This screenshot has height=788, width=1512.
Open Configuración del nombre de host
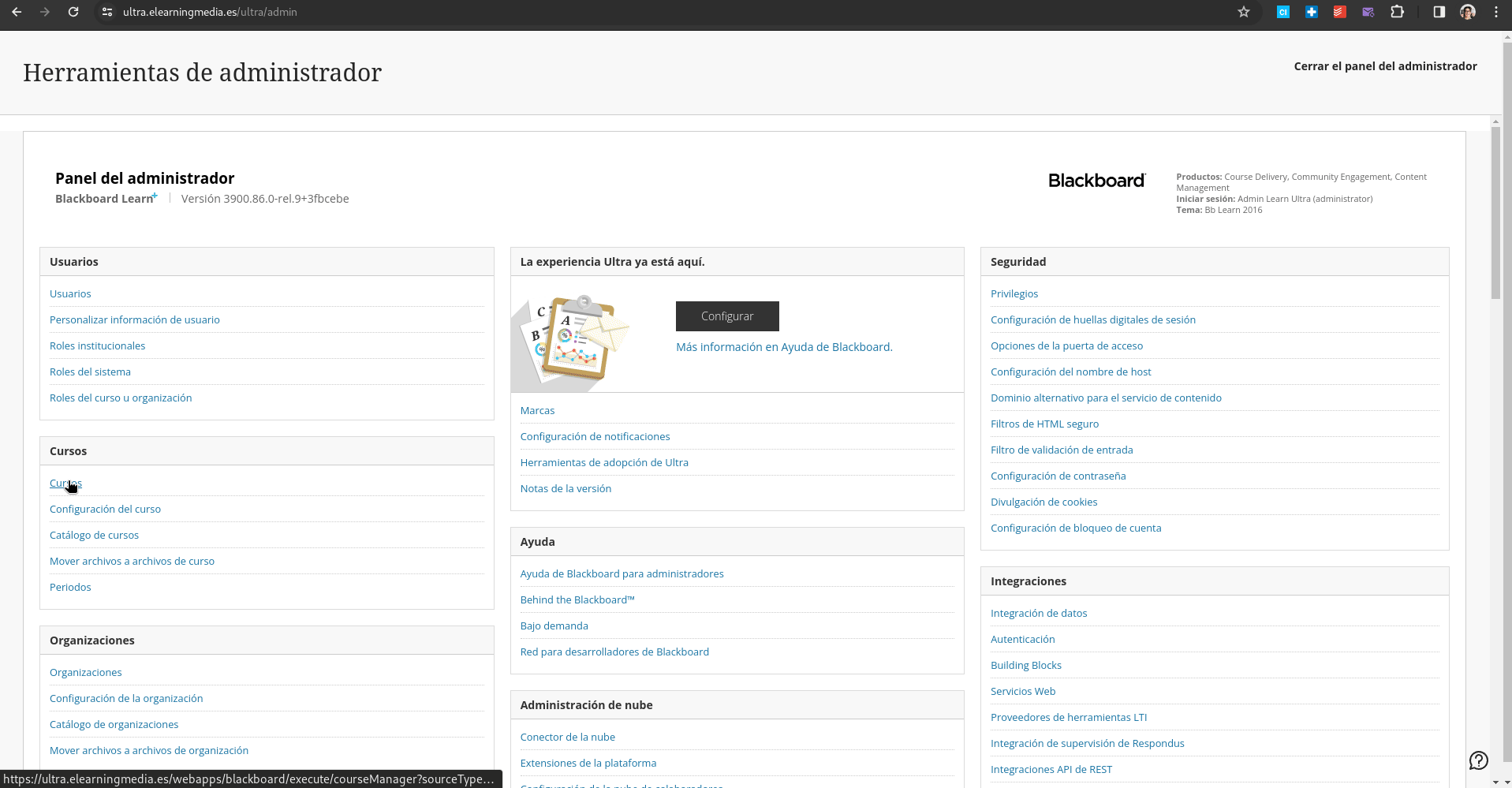(1070, 372)
